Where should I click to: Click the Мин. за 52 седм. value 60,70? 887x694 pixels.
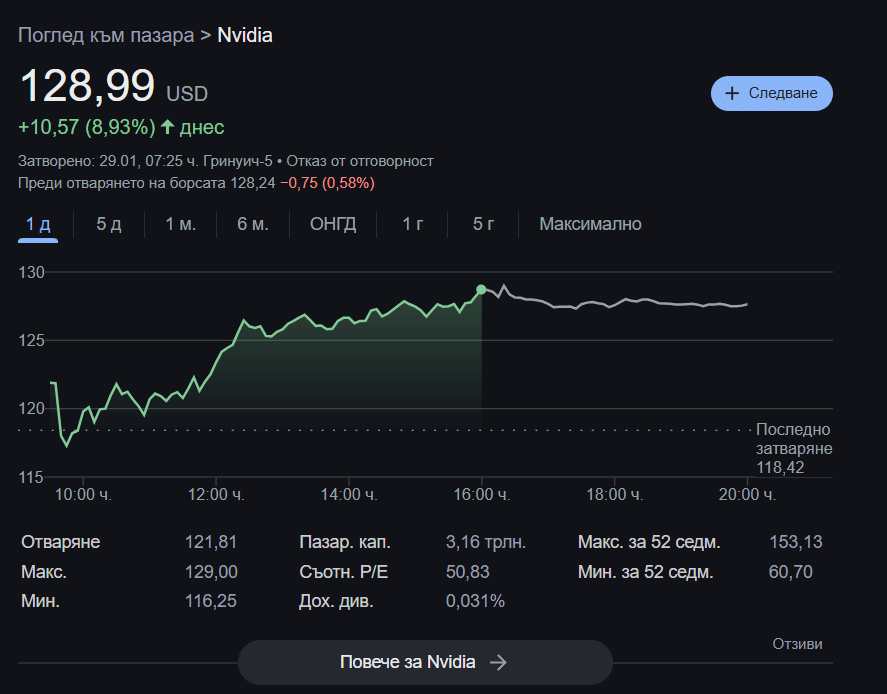click(790, 572)
